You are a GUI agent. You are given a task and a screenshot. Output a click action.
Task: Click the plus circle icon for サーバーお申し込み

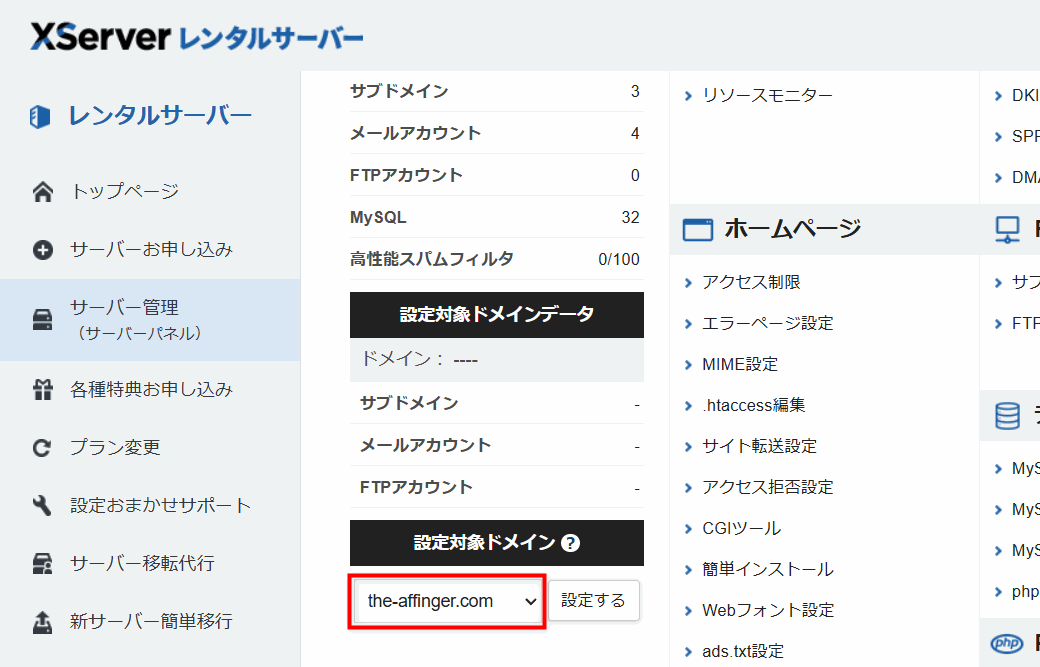(43, 250)
